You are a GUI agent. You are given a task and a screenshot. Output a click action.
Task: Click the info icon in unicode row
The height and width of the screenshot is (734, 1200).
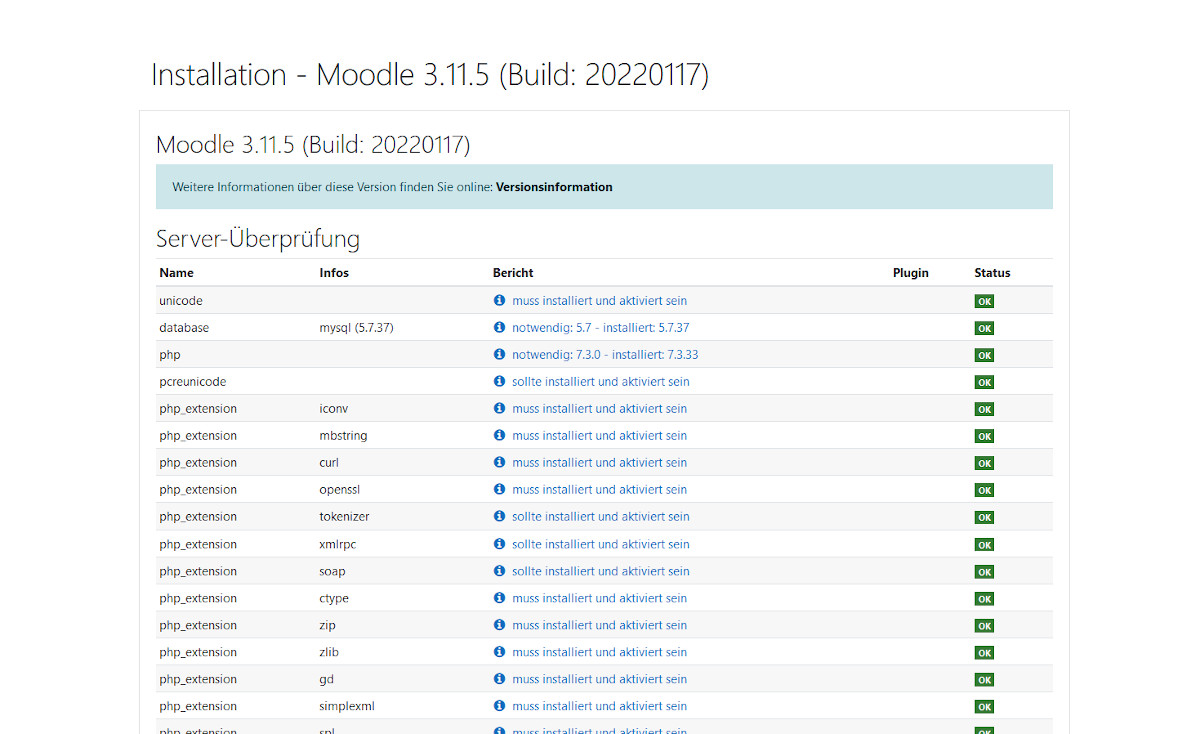(500, 300)
